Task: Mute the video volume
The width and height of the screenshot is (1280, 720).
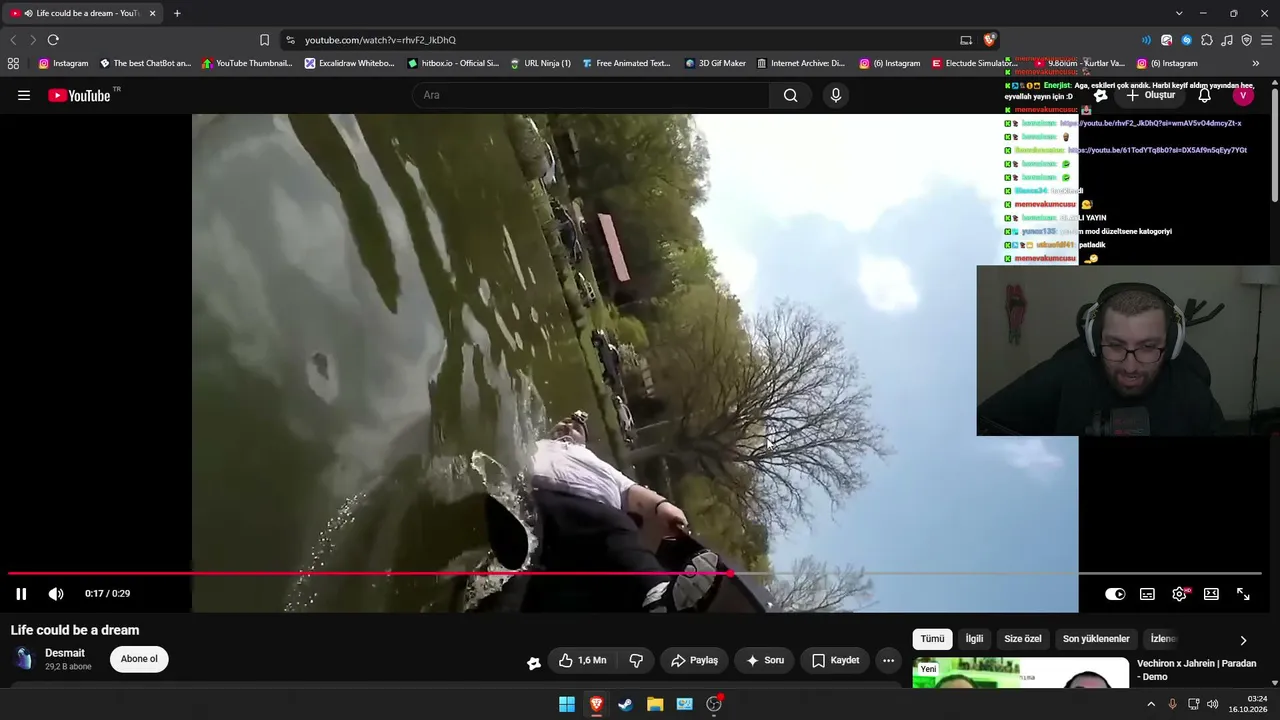Action: [56, 594]
